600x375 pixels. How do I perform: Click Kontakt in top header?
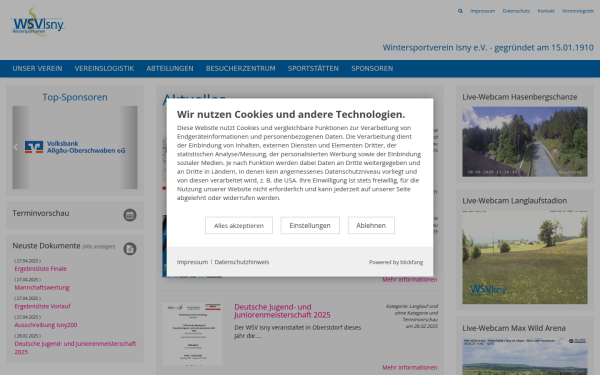coord(546,11)
